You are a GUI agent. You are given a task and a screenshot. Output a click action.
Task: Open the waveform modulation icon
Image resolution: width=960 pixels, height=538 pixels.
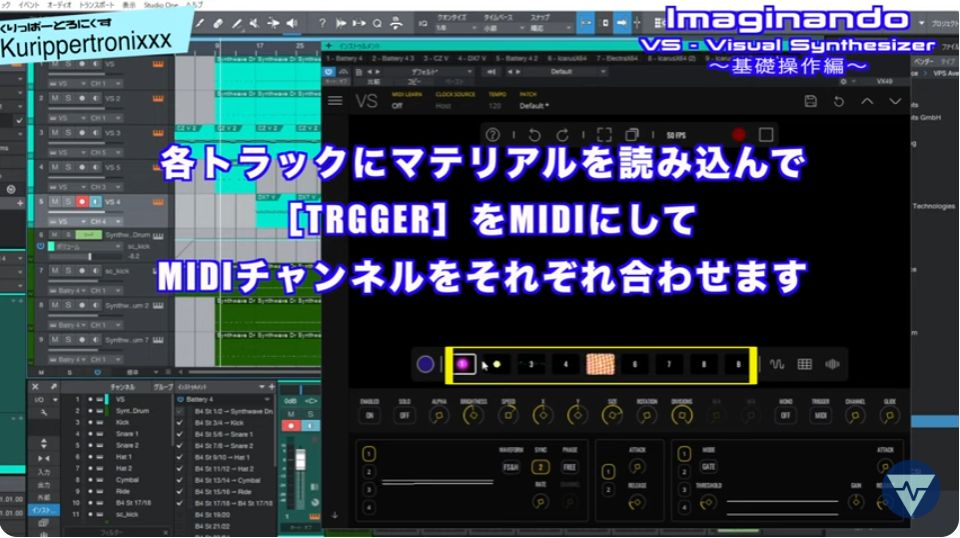776,364
